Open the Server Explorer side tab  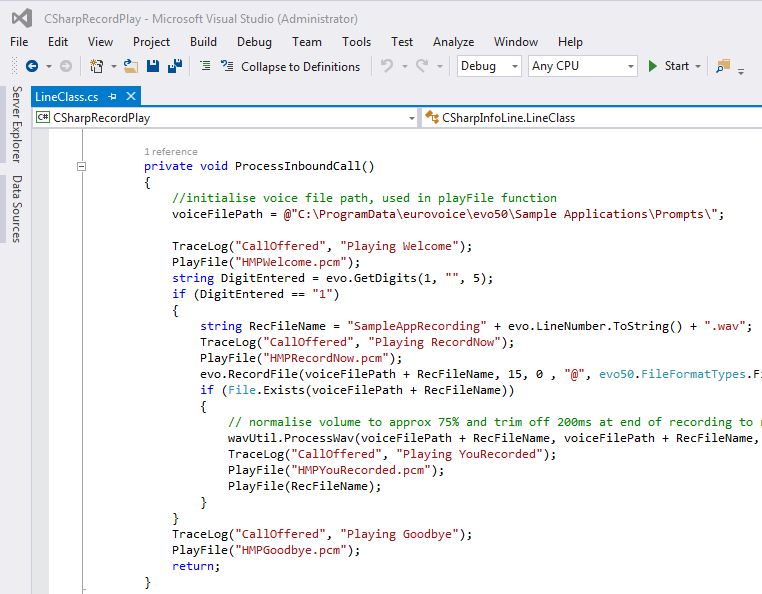pyautogui.click(x=16, y=124)
